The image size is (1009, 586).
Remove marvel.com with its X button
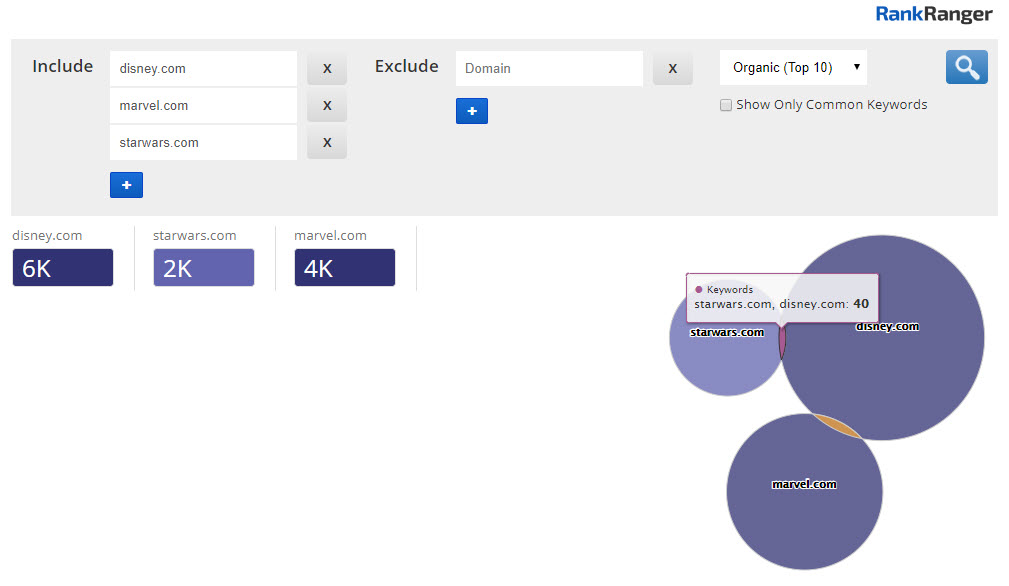[326, 106]
